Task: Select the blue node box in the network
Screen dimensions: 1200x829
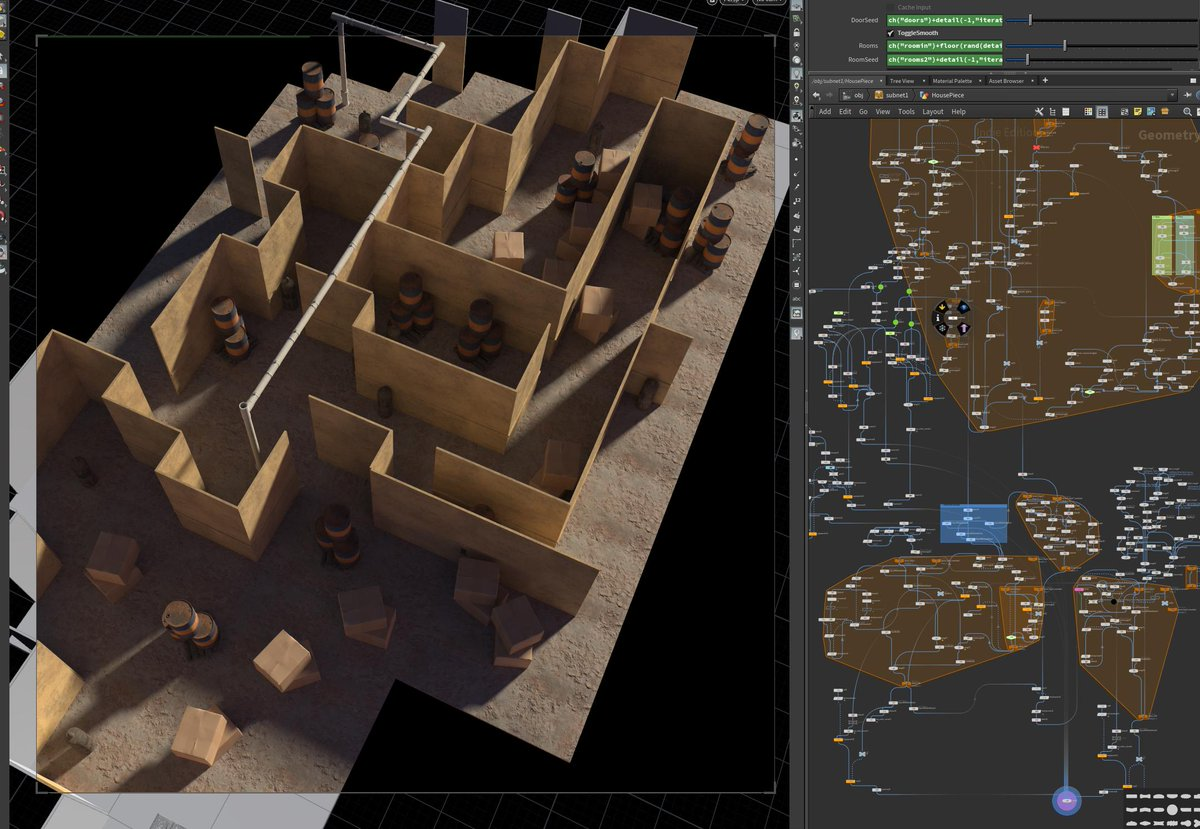Action: (x=973, y=523)
